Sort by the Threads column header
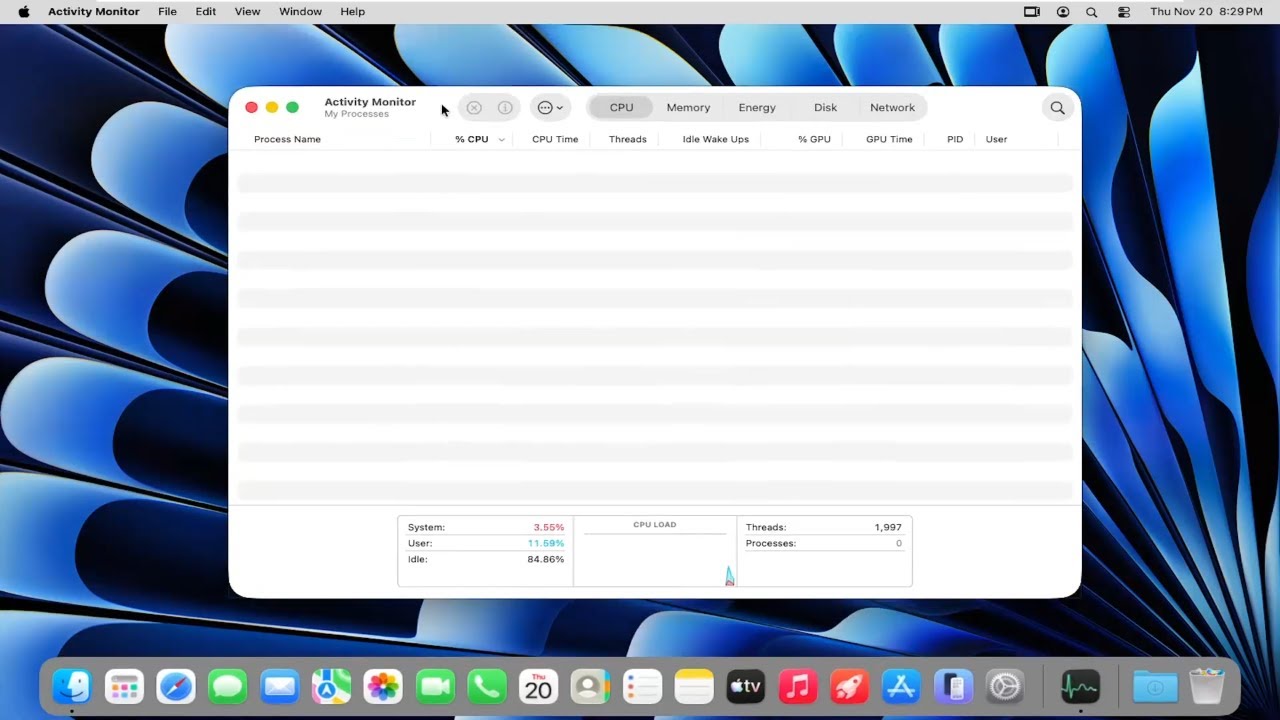This screenshot has height=720, width=1280. (x=628, y=139)
